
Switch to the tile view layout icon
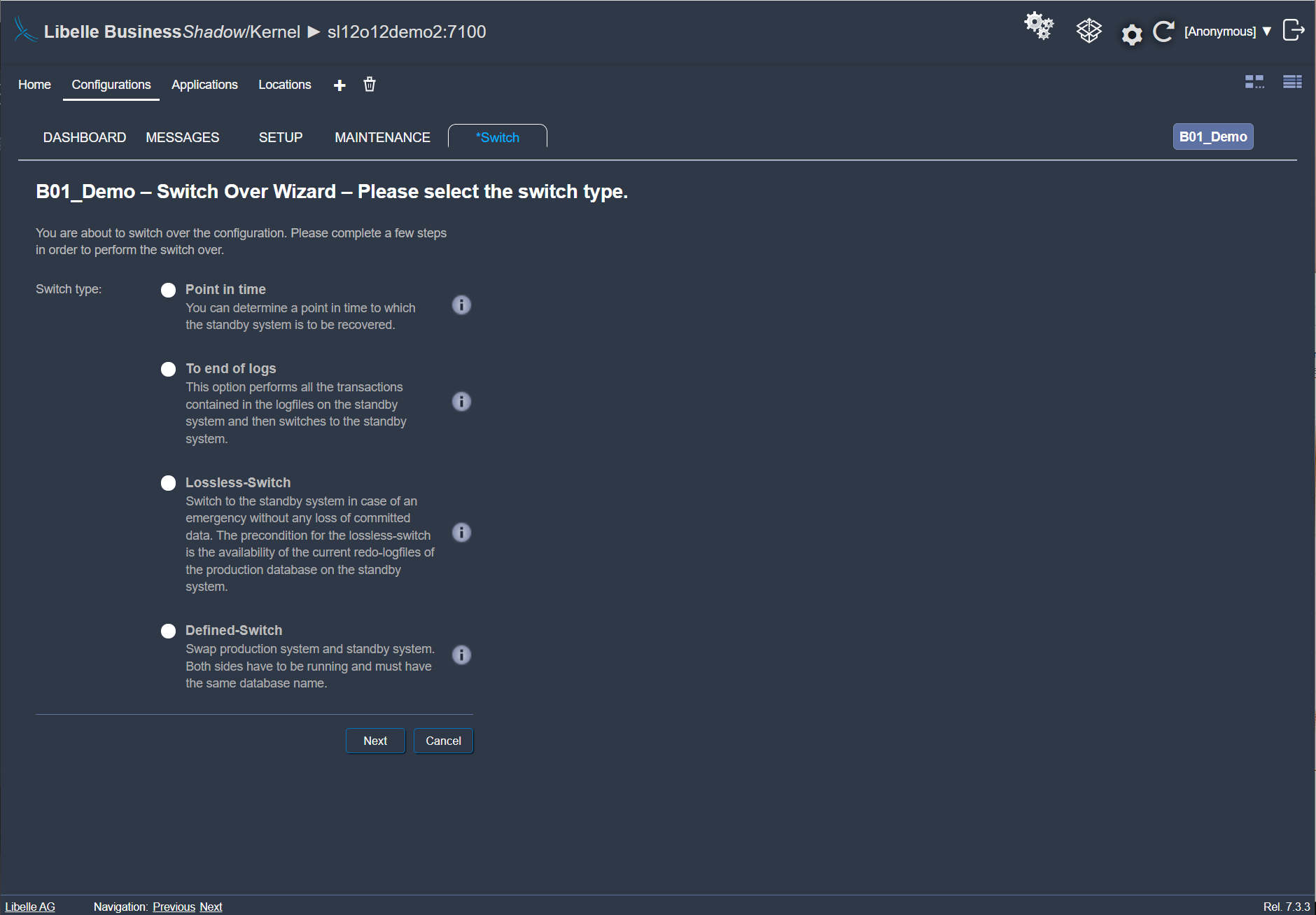pos(1254,82)
